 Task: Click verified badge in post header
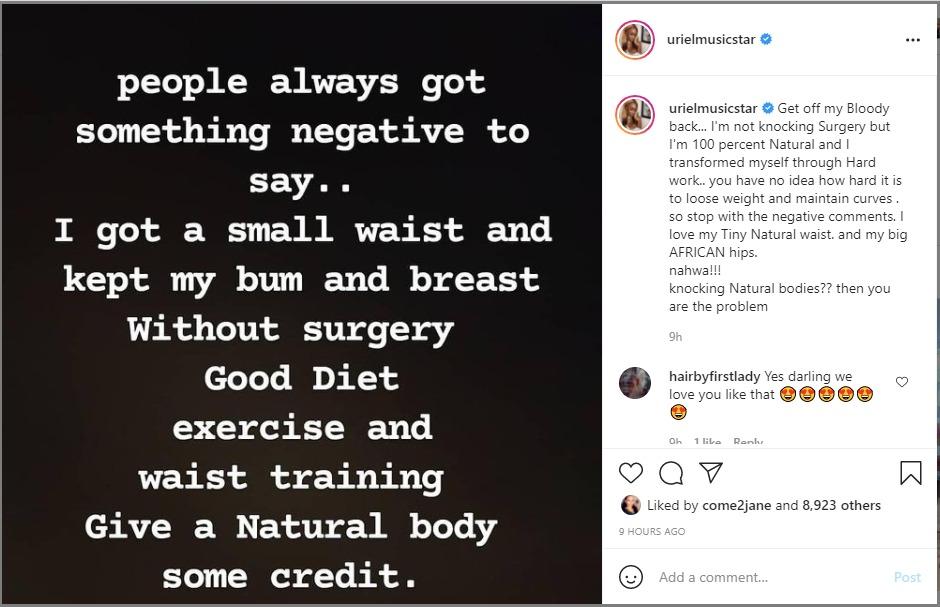[x=766, y=40]
